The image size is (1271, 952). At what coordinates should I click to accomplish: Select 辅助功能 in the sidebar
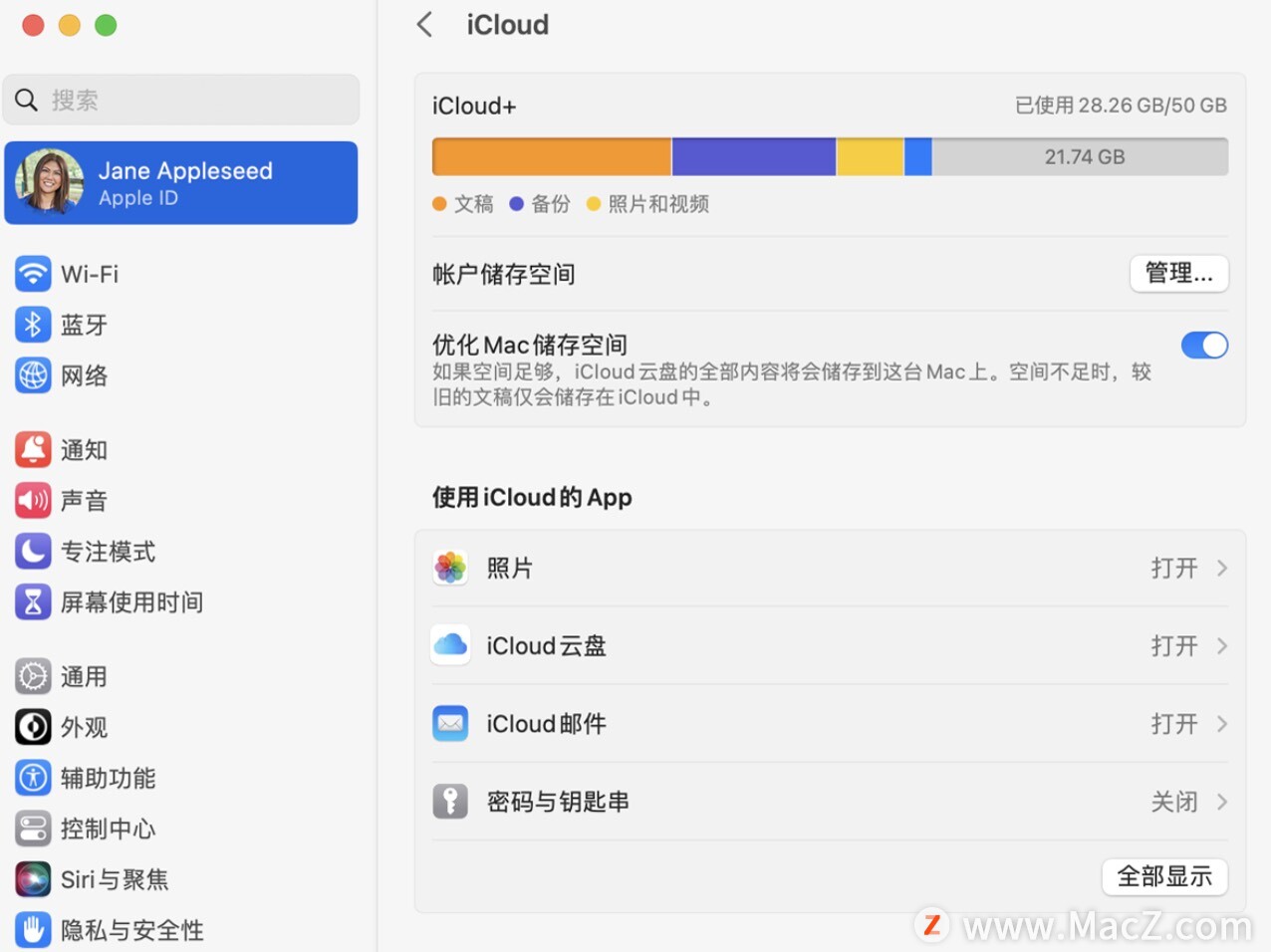coord(180,779)
